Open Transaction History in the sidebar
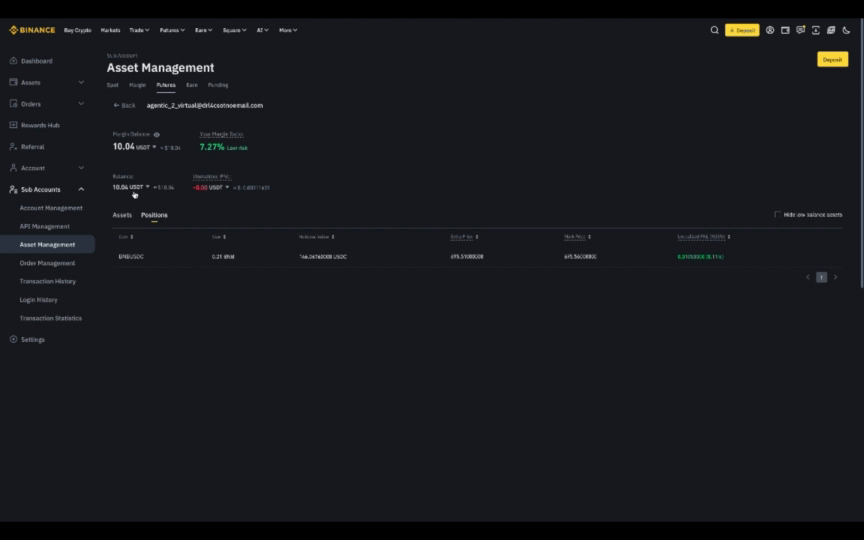864x540 pixels. click(47, 282)
